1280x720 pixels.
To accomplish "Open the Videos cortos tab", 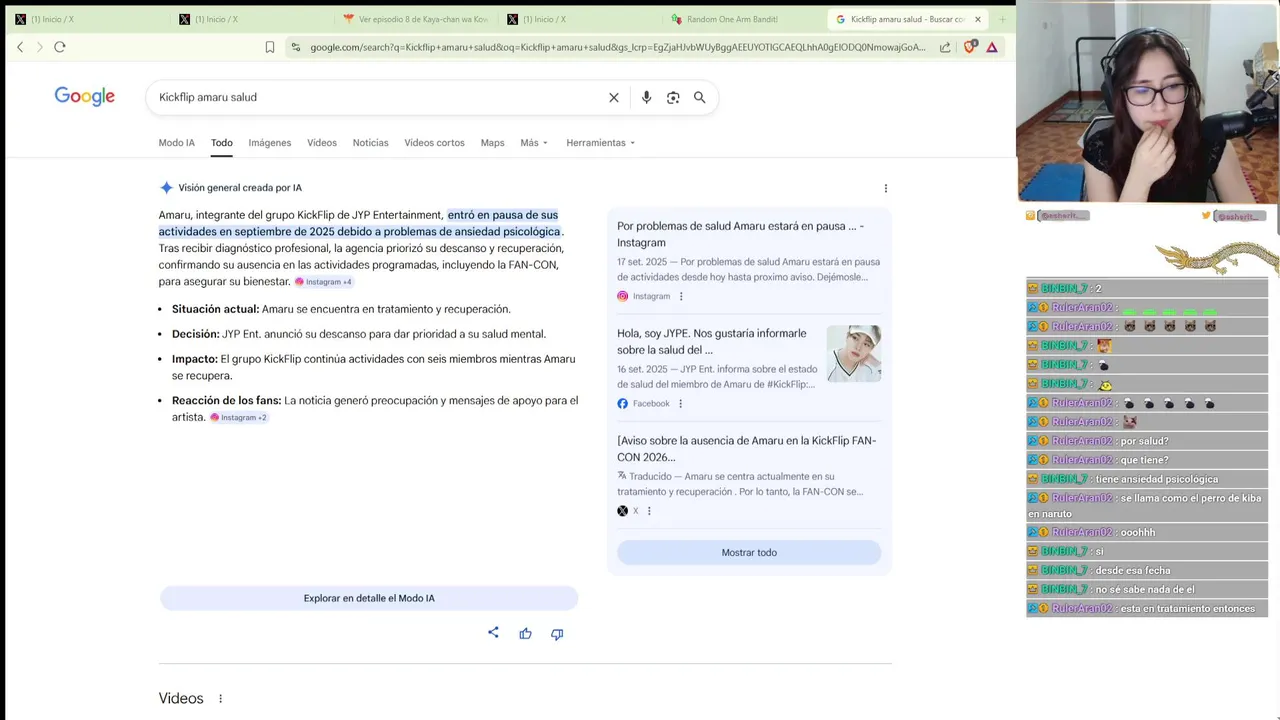I will click(x=434, y=143).
